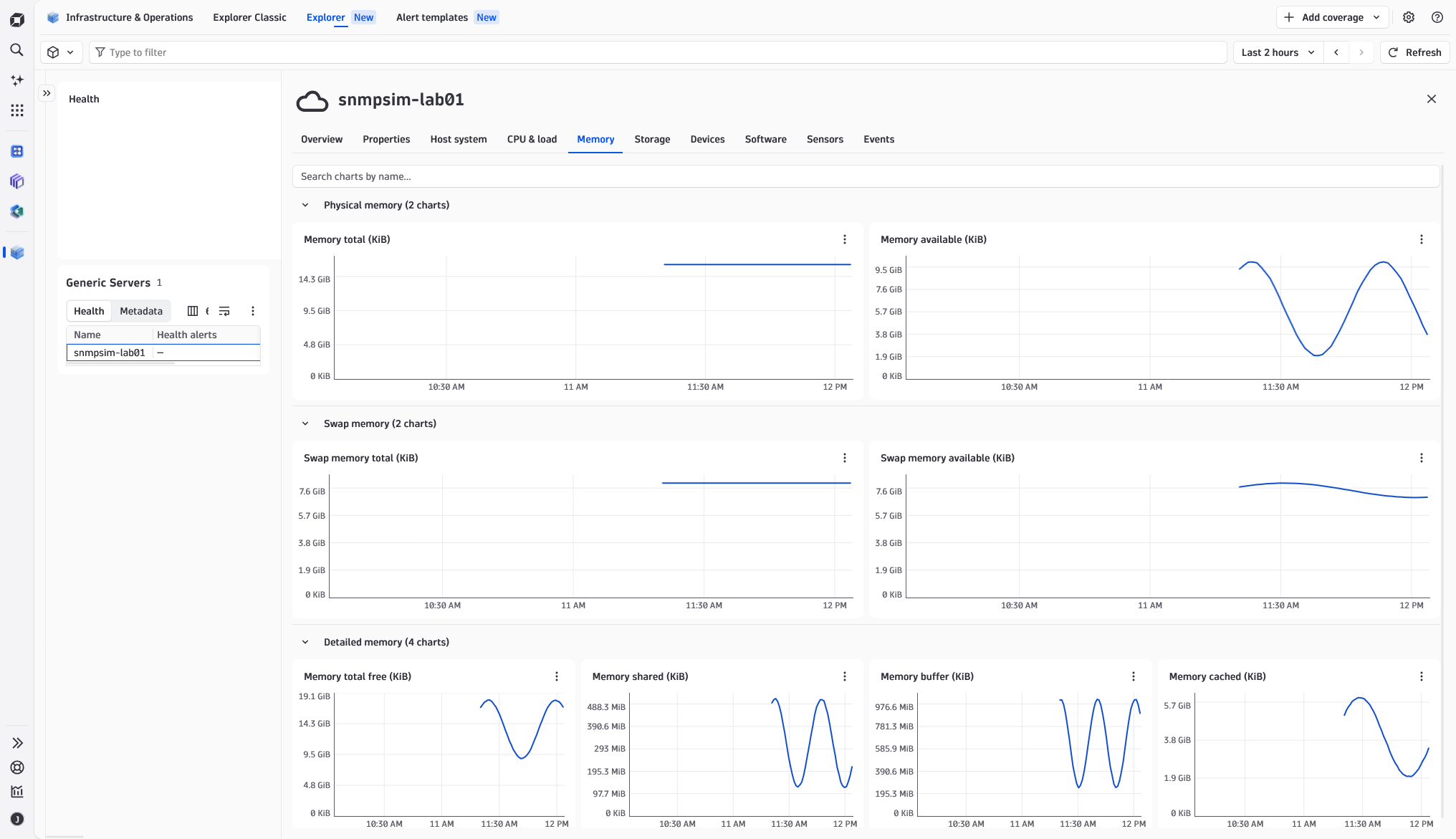
Task: Open the apps grid launcher
Action: [17, 110]
